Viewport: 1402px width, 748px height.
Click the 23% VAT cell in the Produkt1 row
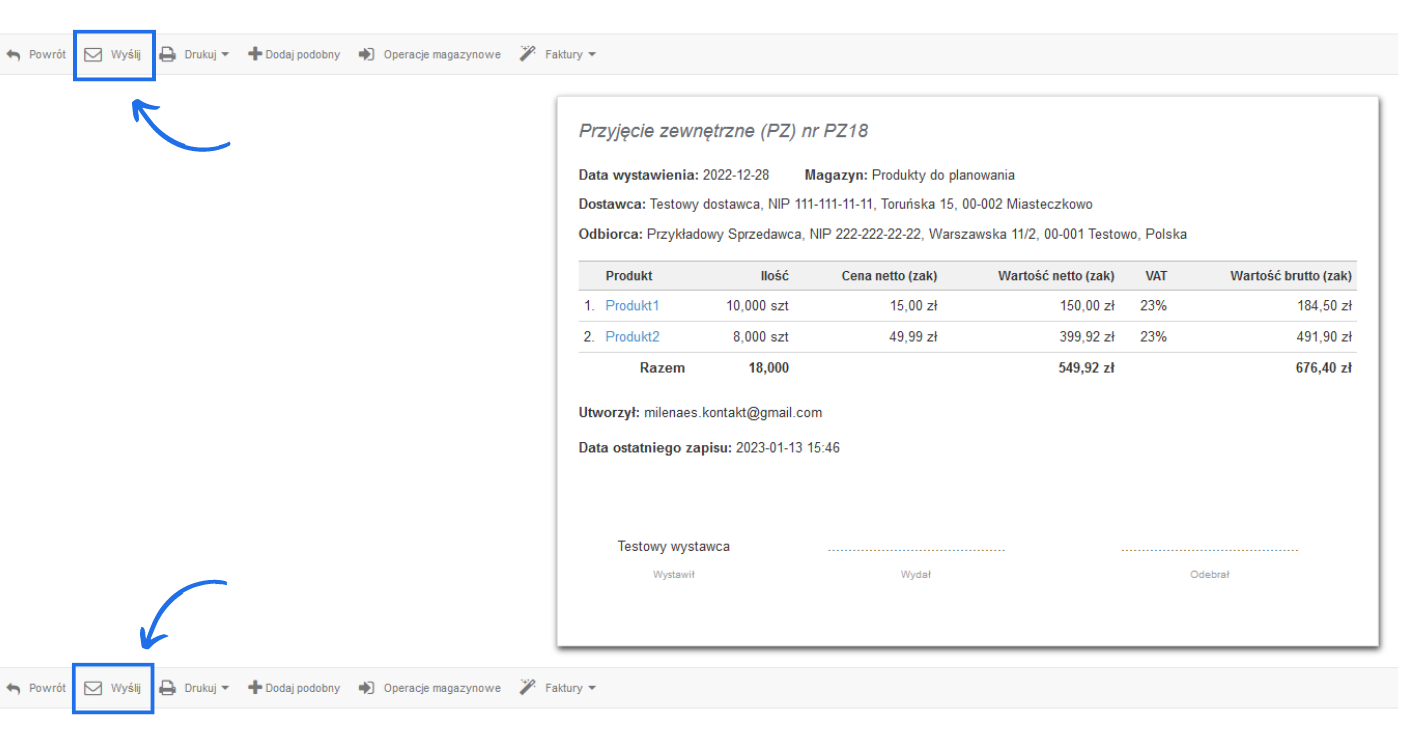coord(1153,306)
